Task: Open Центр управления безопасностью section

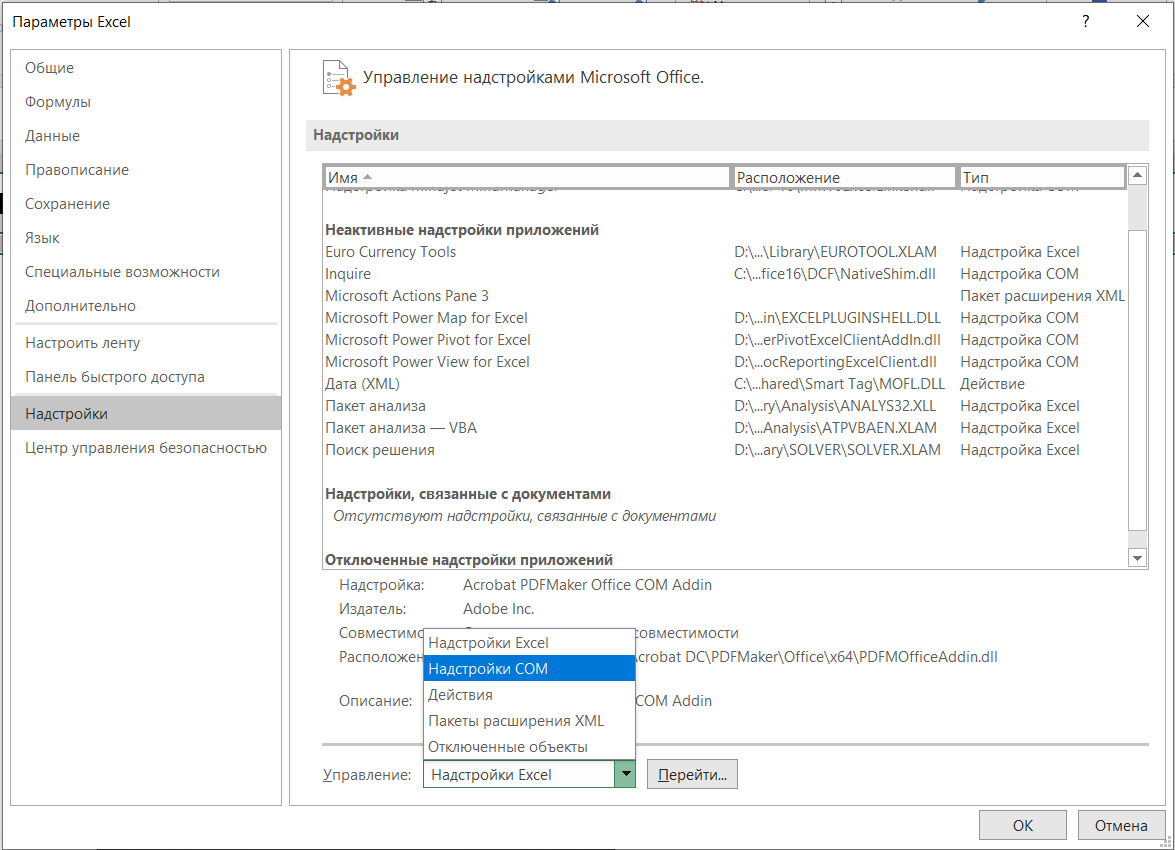Action: [x=146, y=447]
